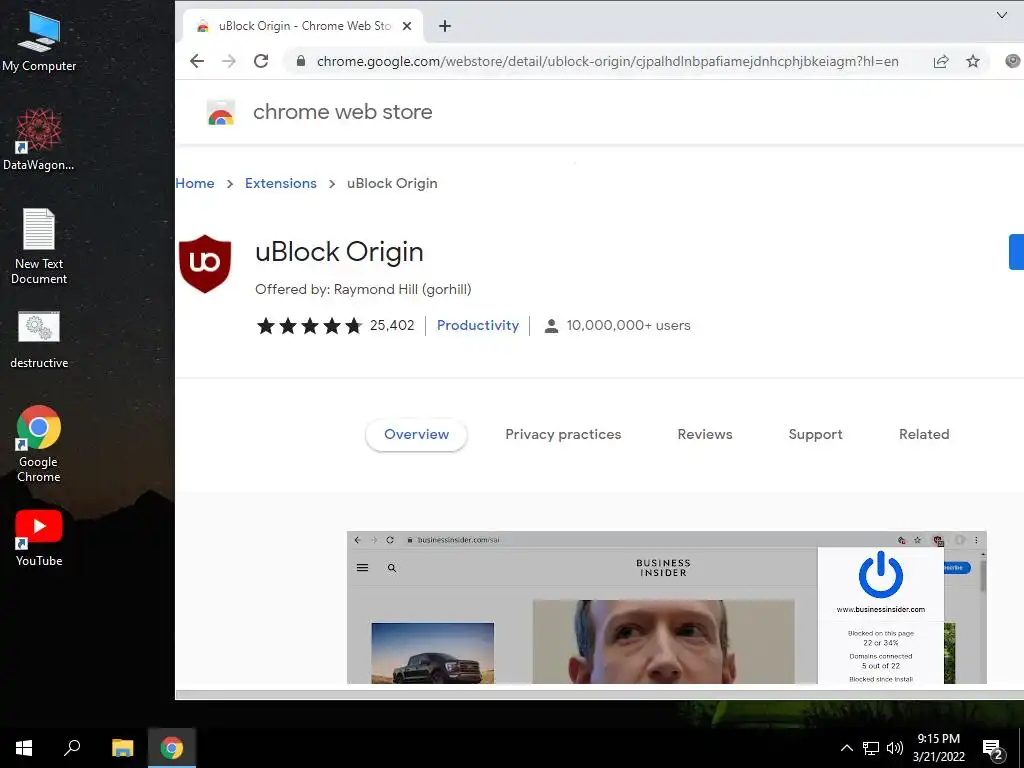Viewport: 1024px width, 768px height.
Task: Open network status tray icon
Action: (871, 748)
